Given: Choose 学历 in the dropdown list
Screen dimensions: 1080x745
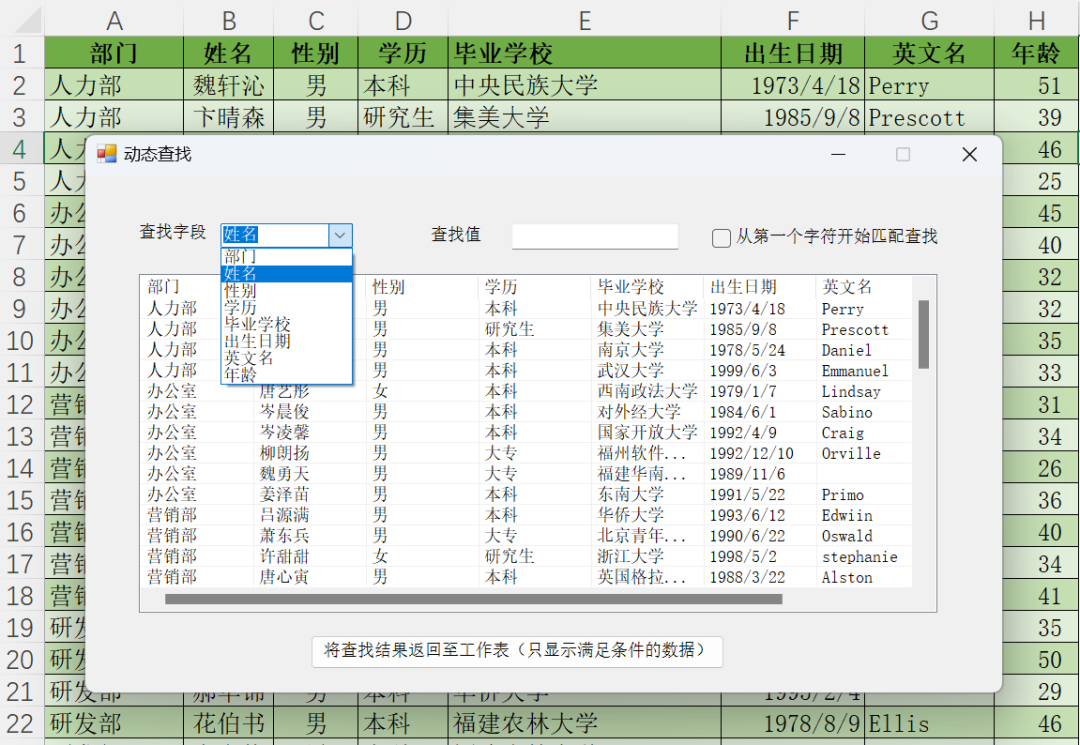Looking at the screenshot, I should click(x=287, y=307).
